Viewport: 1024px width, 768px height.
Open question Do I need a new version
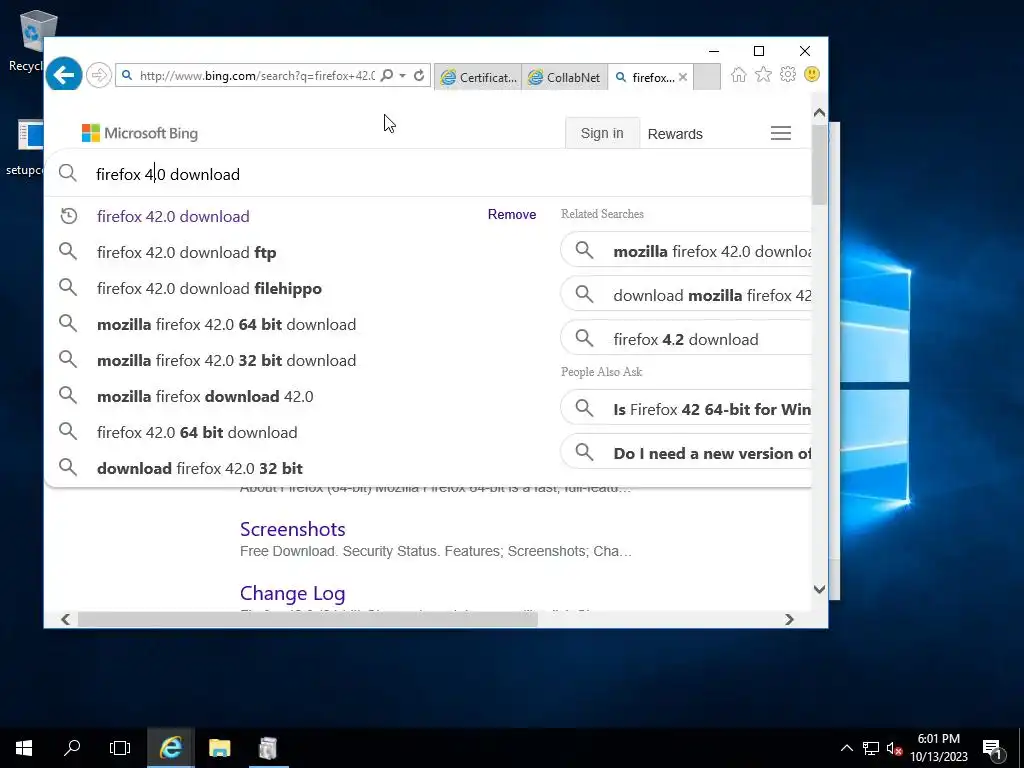[x=686, y=453]
